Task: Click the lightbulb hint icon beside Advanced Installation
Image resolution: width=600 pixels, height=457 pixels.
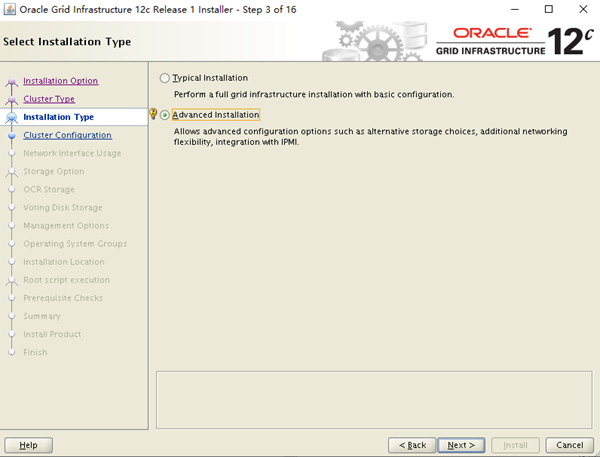Action: click(153, 114)
